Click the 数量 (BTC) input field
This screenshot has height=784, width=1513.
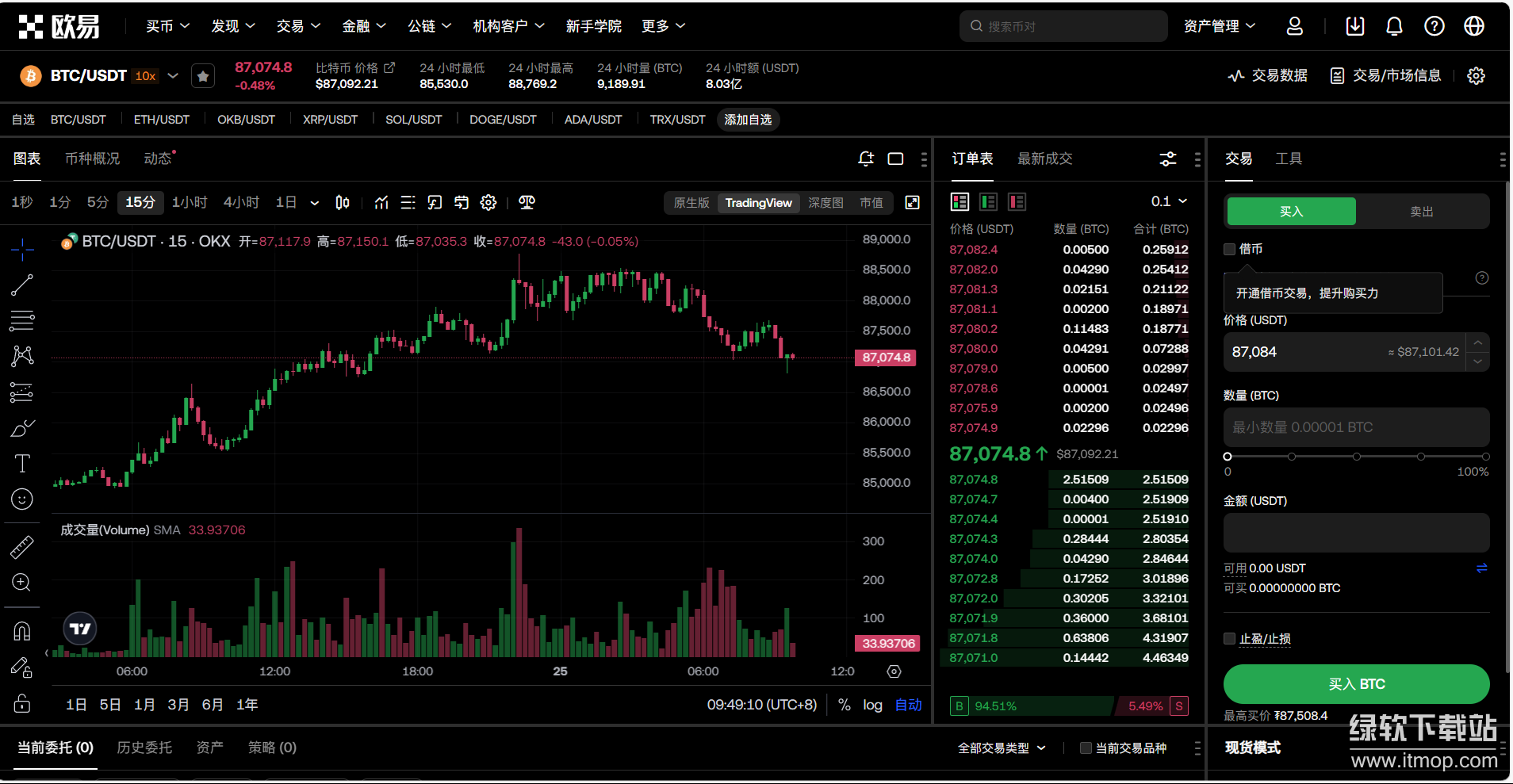pyautogui.click(x=1356, y=427)
